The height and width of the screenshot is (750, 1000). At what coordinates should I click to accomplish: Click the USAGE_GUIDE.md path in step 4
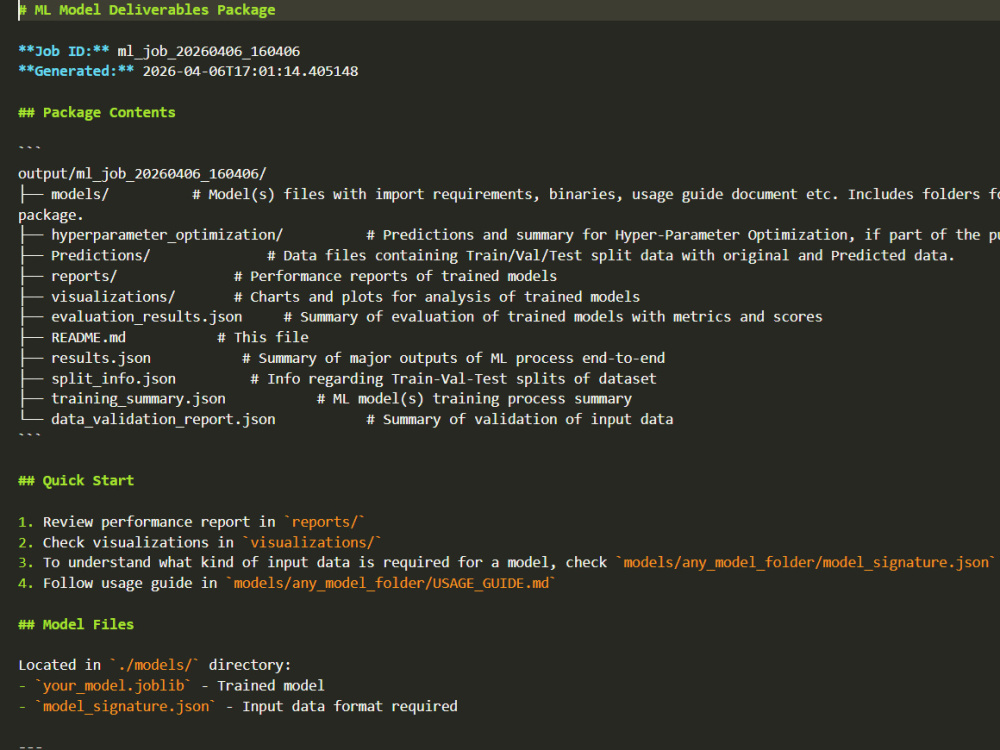click(391, 584)
